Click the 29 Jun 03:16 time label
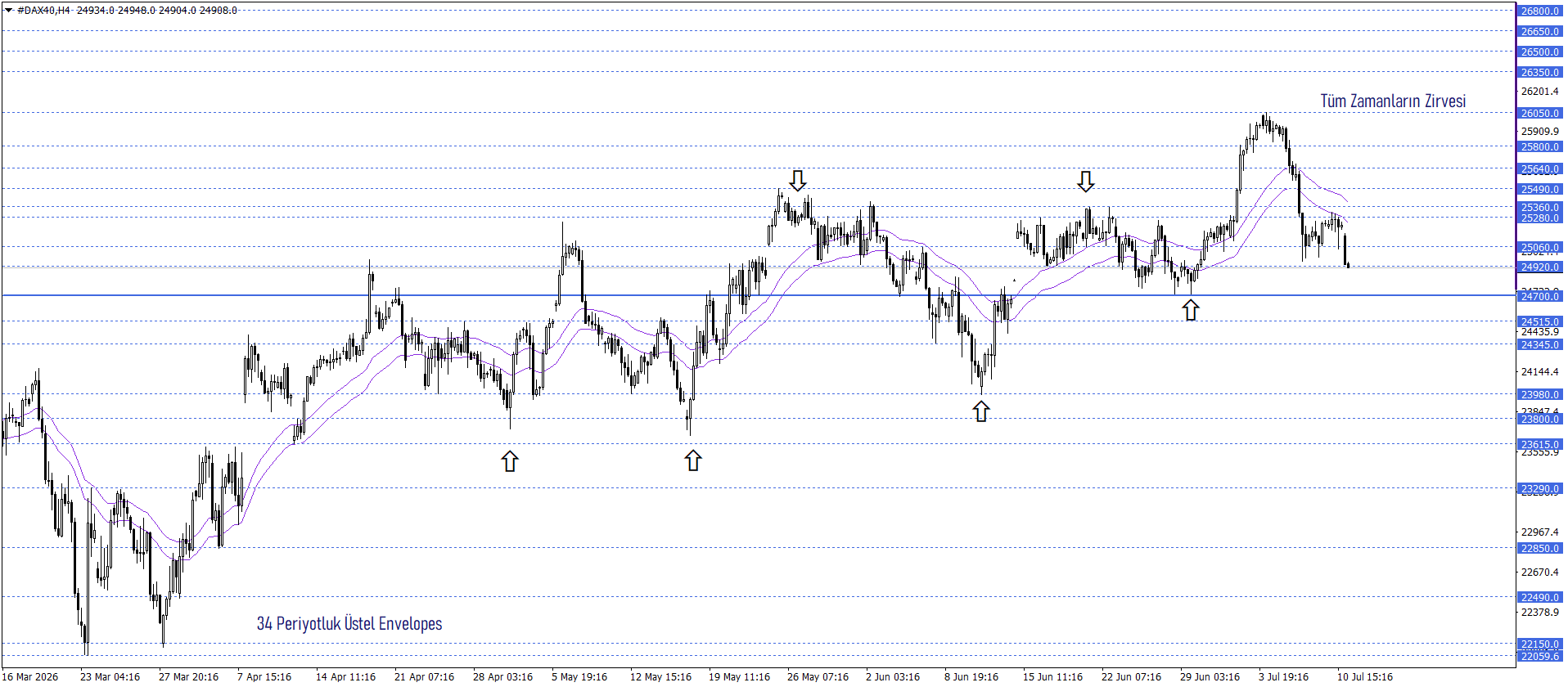This screenshot has width=1568, height=687. 1210,677
